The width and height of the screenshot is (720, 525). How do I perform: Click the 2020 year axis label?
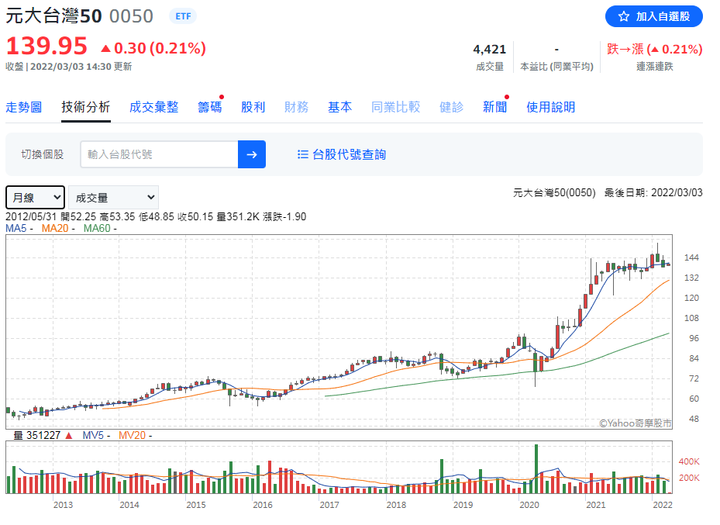click(x=529, y=505)
